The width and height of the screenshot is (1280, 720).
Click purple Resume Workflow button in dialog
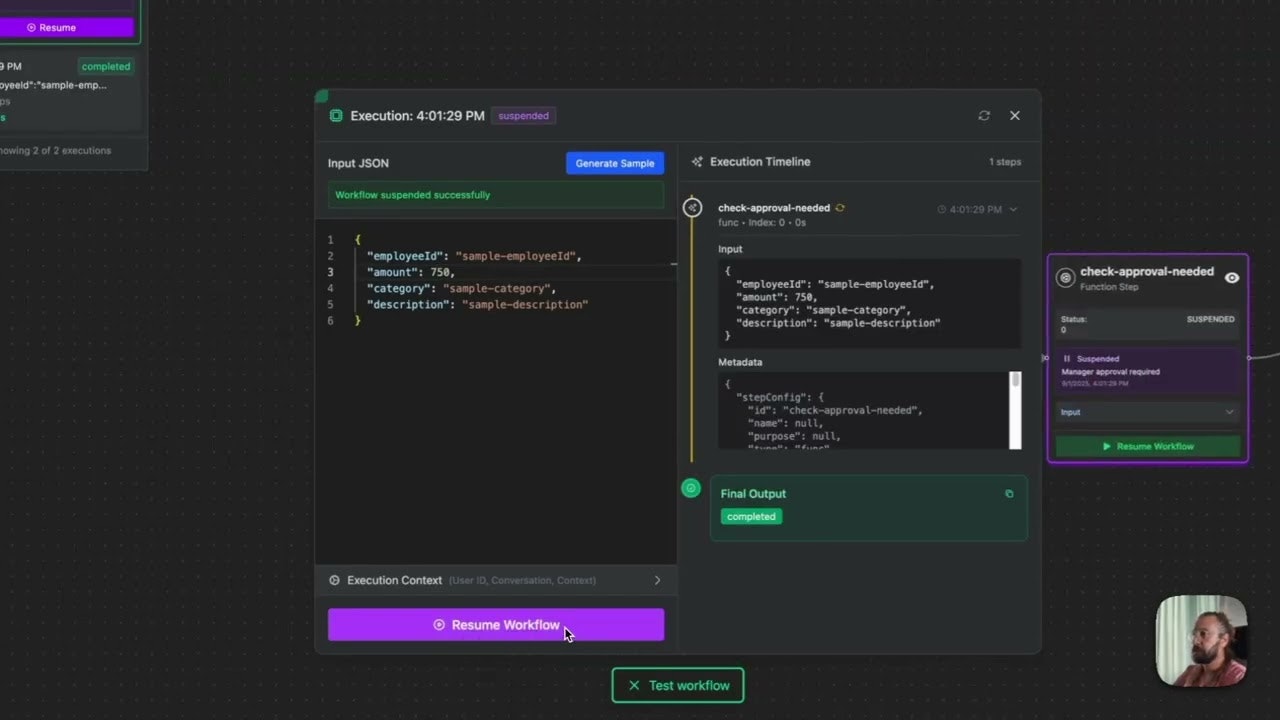pos(496,625)
